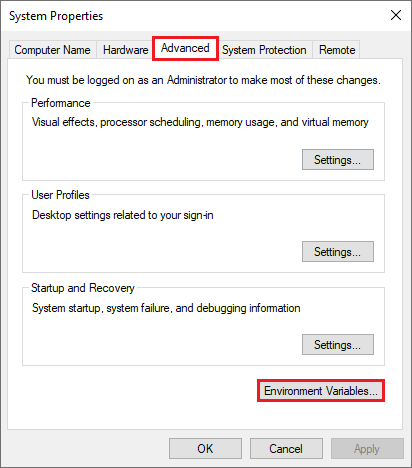This screenshot has height=468, width=412.
Task: Select the Advanced tab
Action: [x=185, y=48]
